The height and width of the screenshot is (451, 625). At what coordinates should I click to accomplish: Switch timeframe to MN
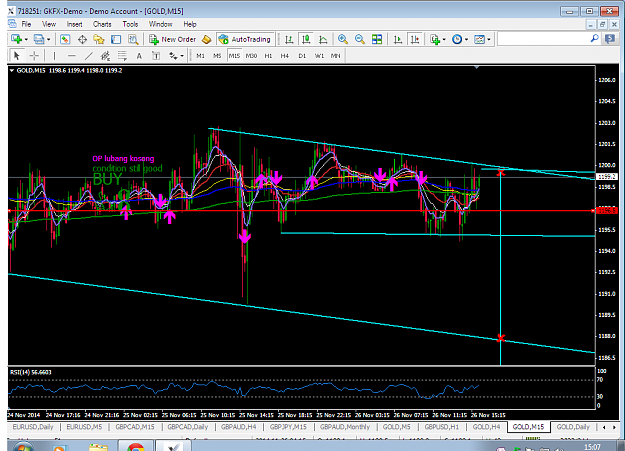(x=336, y=56)
